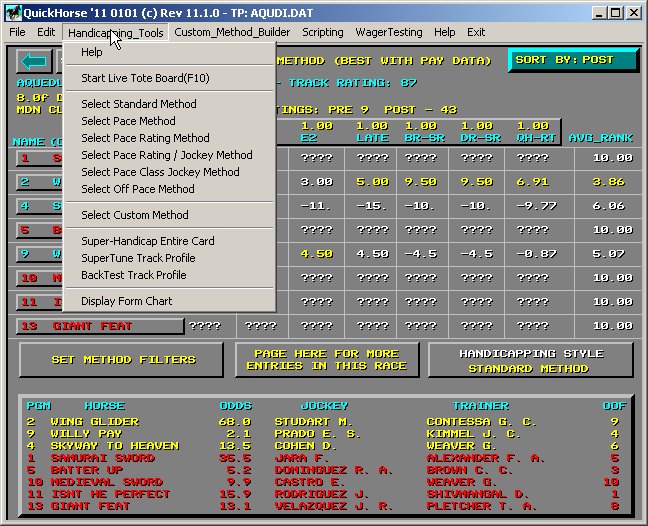Pick Select Pace Rating Method
Viewport: 648px width, 526px height.
point(145,138)
